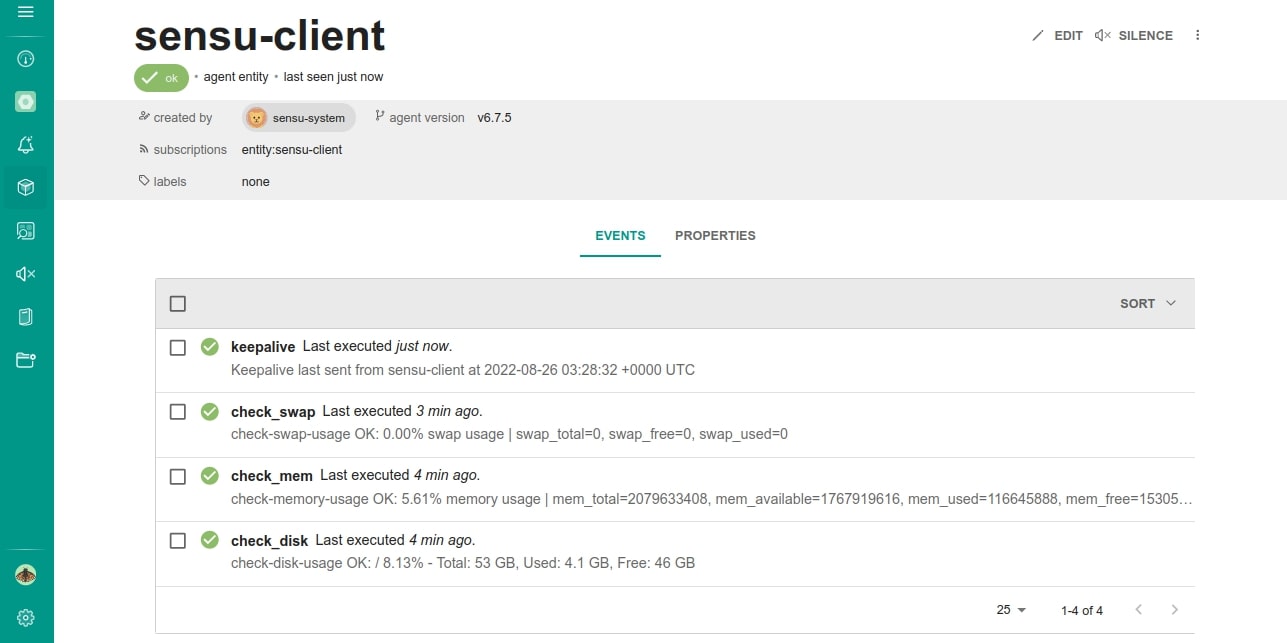
Task: Click the labels none value
Action: coord(256,182)
